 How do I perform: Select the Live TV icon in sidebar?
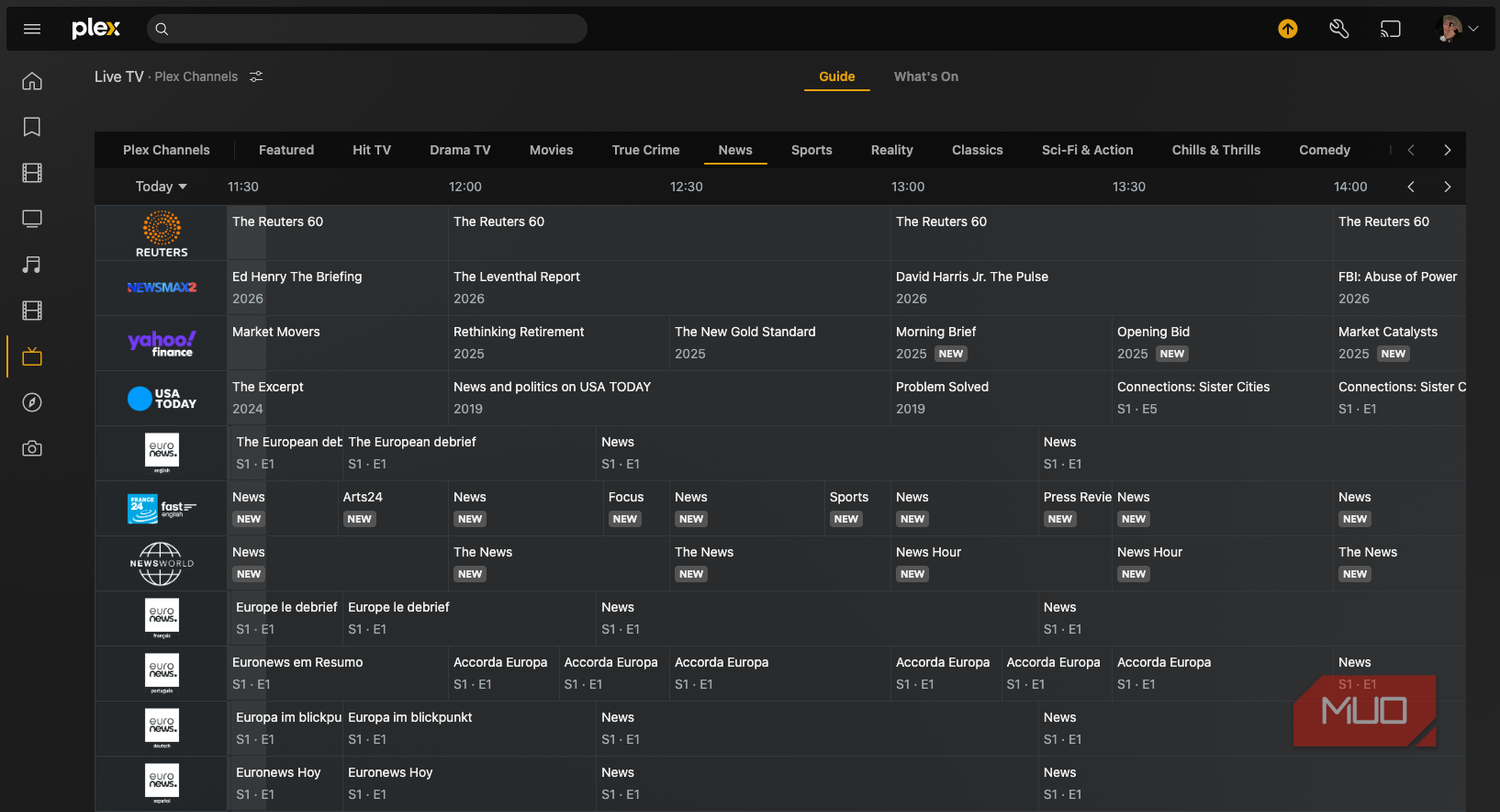pyautogui.click(x=32, y=356)
